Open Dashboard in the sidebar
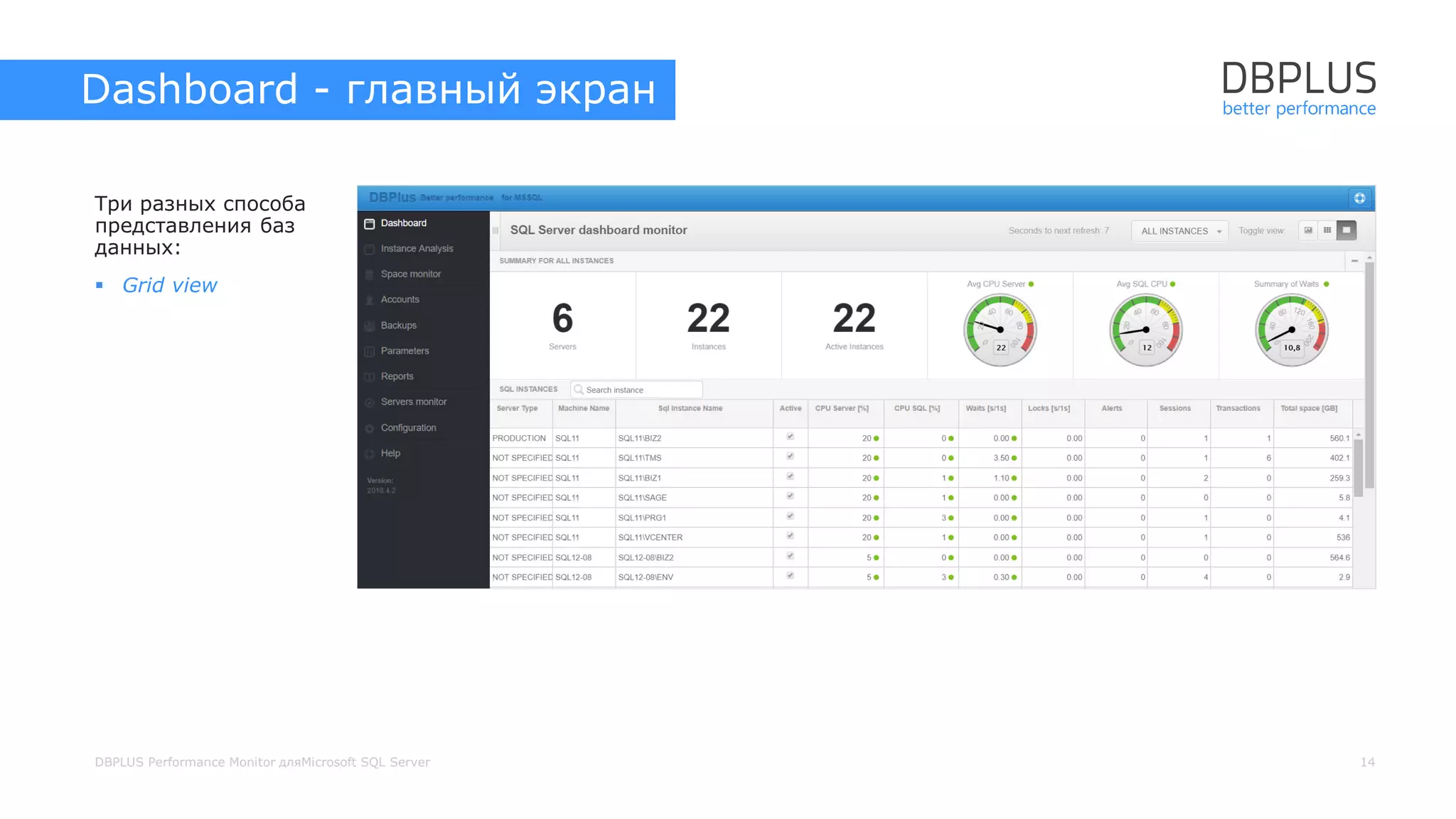The image size is (1456, 819). (403, 223)
